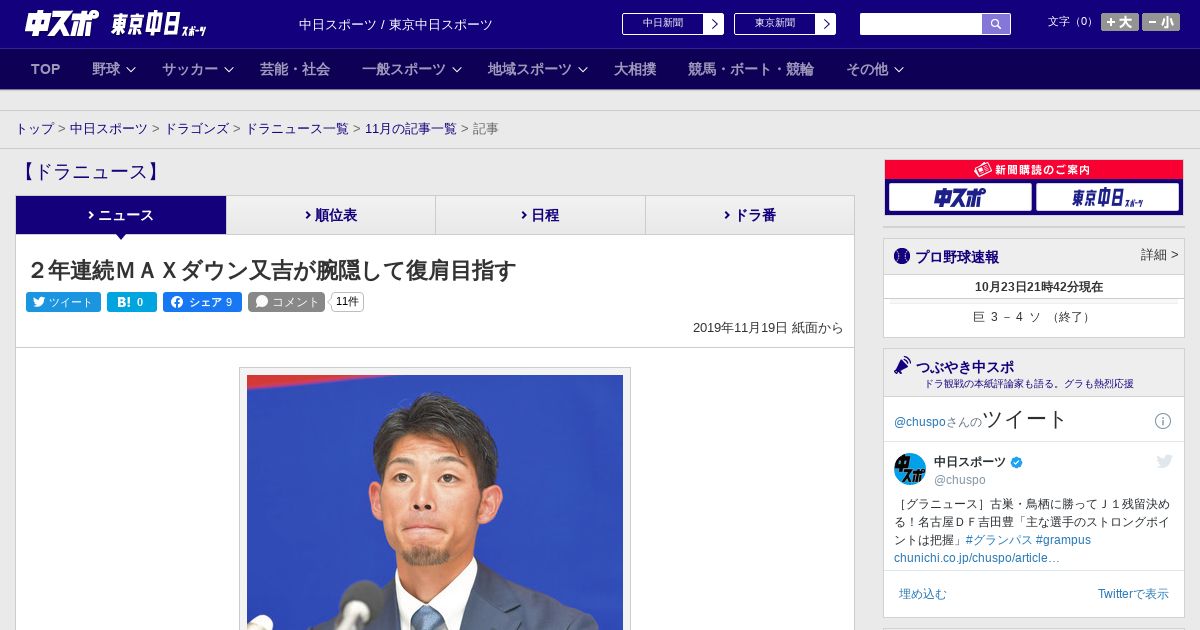This screenshot has height=630, width=1200.
Task: Select the ニュース tab
Action: coord(121,215)
